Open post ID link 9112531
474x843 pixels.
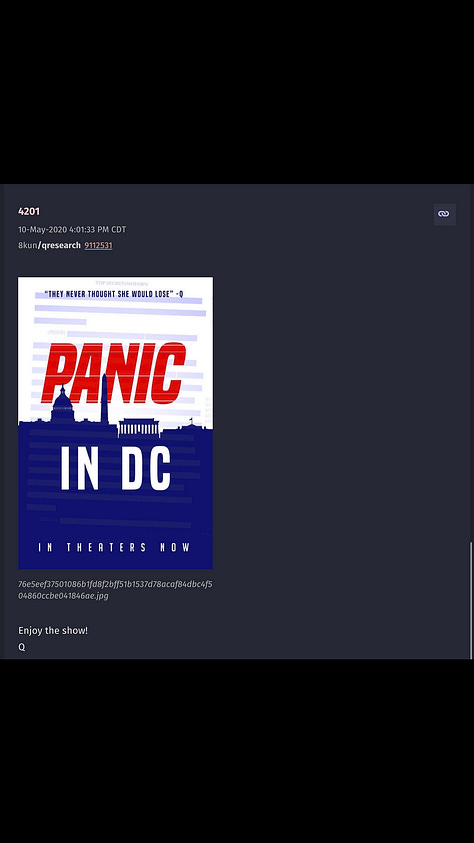tap(98, 246)
